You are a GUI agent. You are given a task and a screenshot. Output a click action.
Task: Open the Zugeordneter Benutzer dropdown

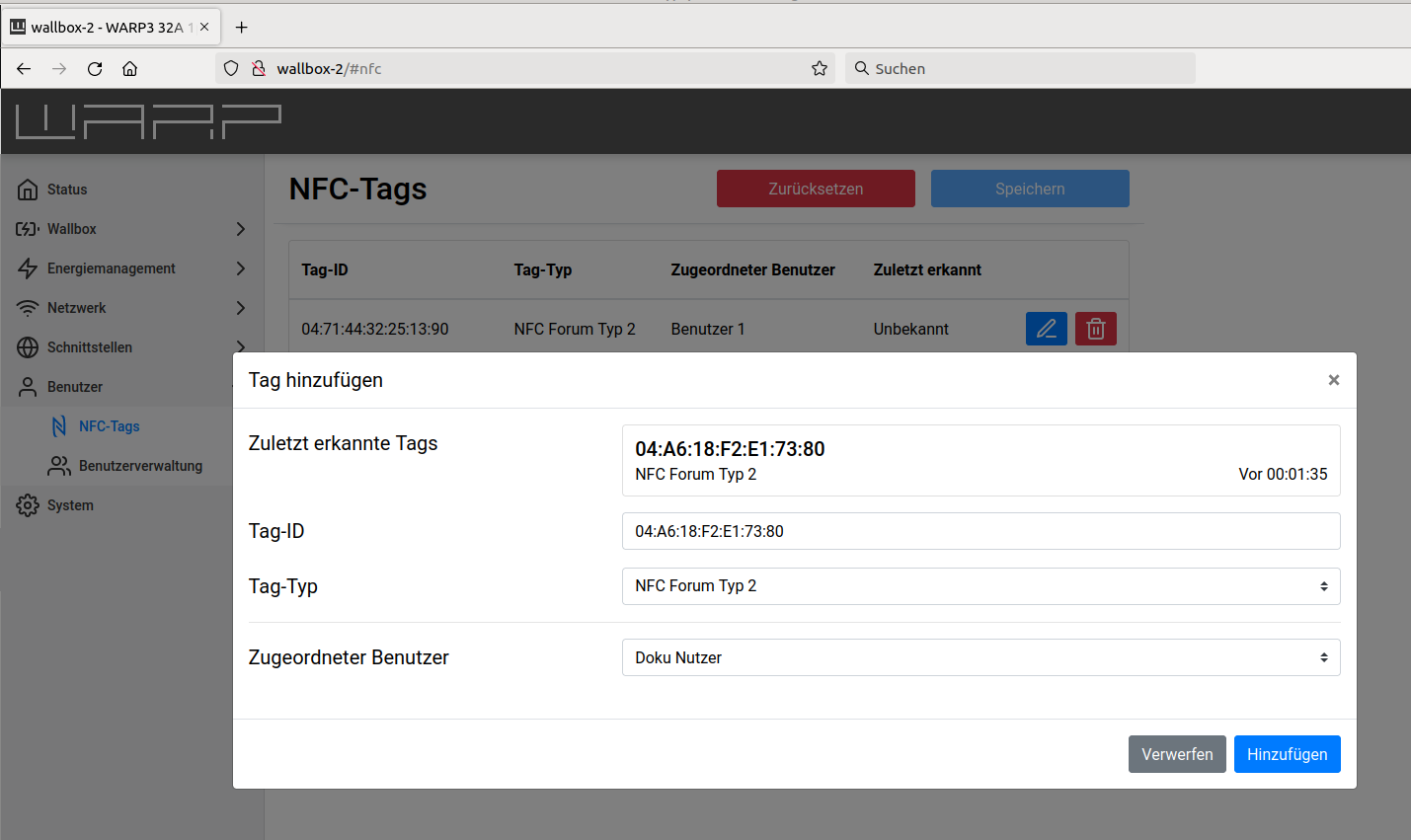pos(981,657)
